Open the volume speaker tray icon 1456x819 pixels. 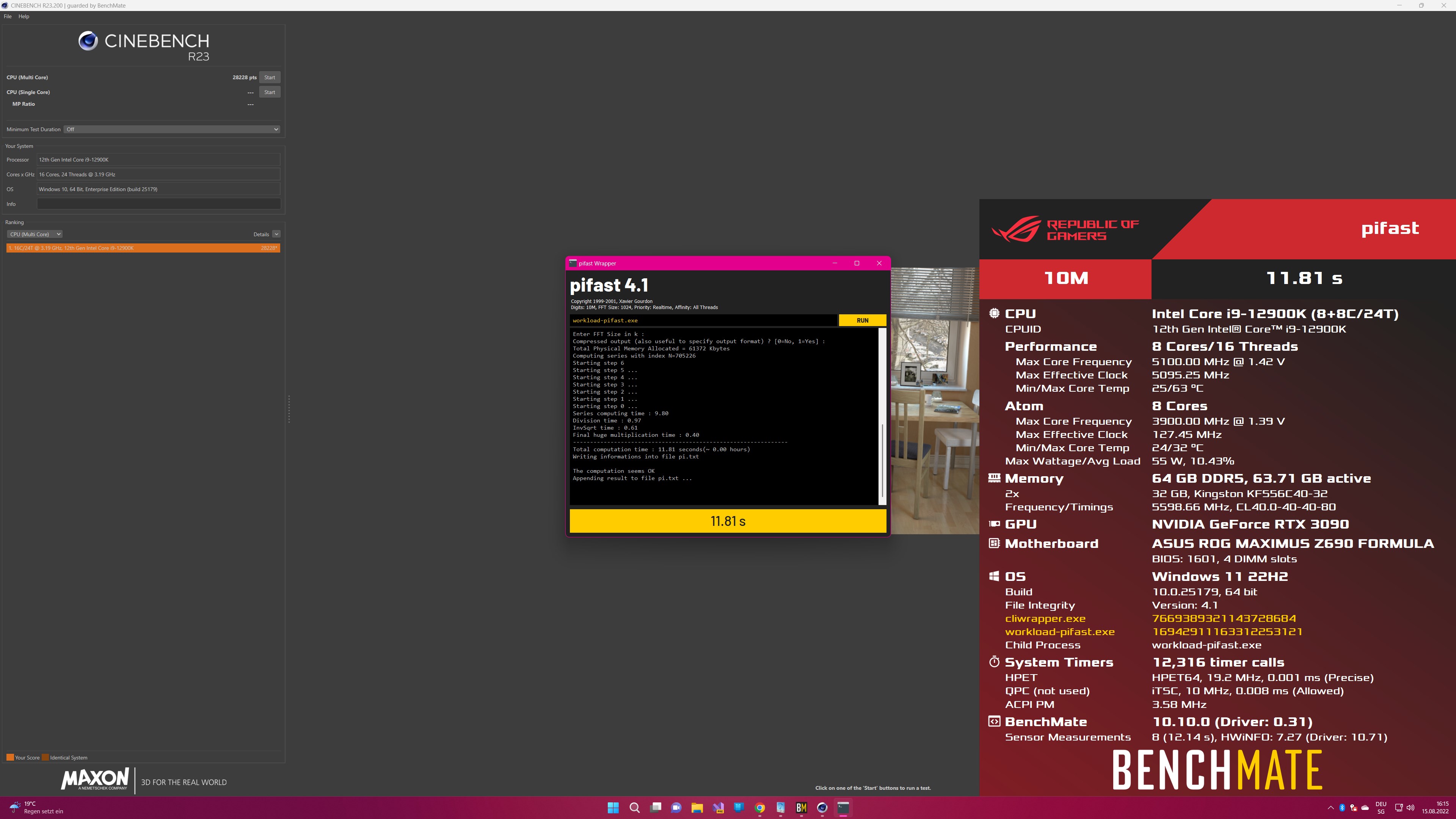[x=1410, y=808]
